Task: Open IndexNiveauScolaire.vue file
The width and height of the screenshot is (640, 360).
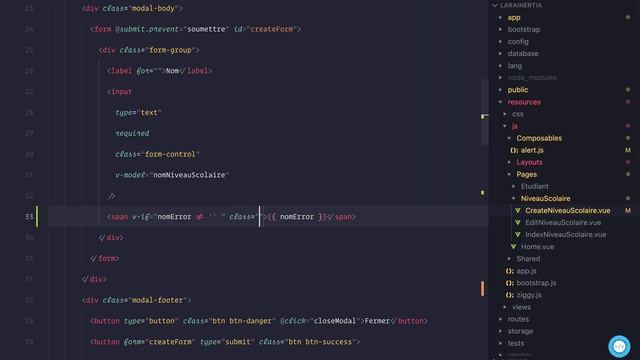Action: (x=566, y=235)
